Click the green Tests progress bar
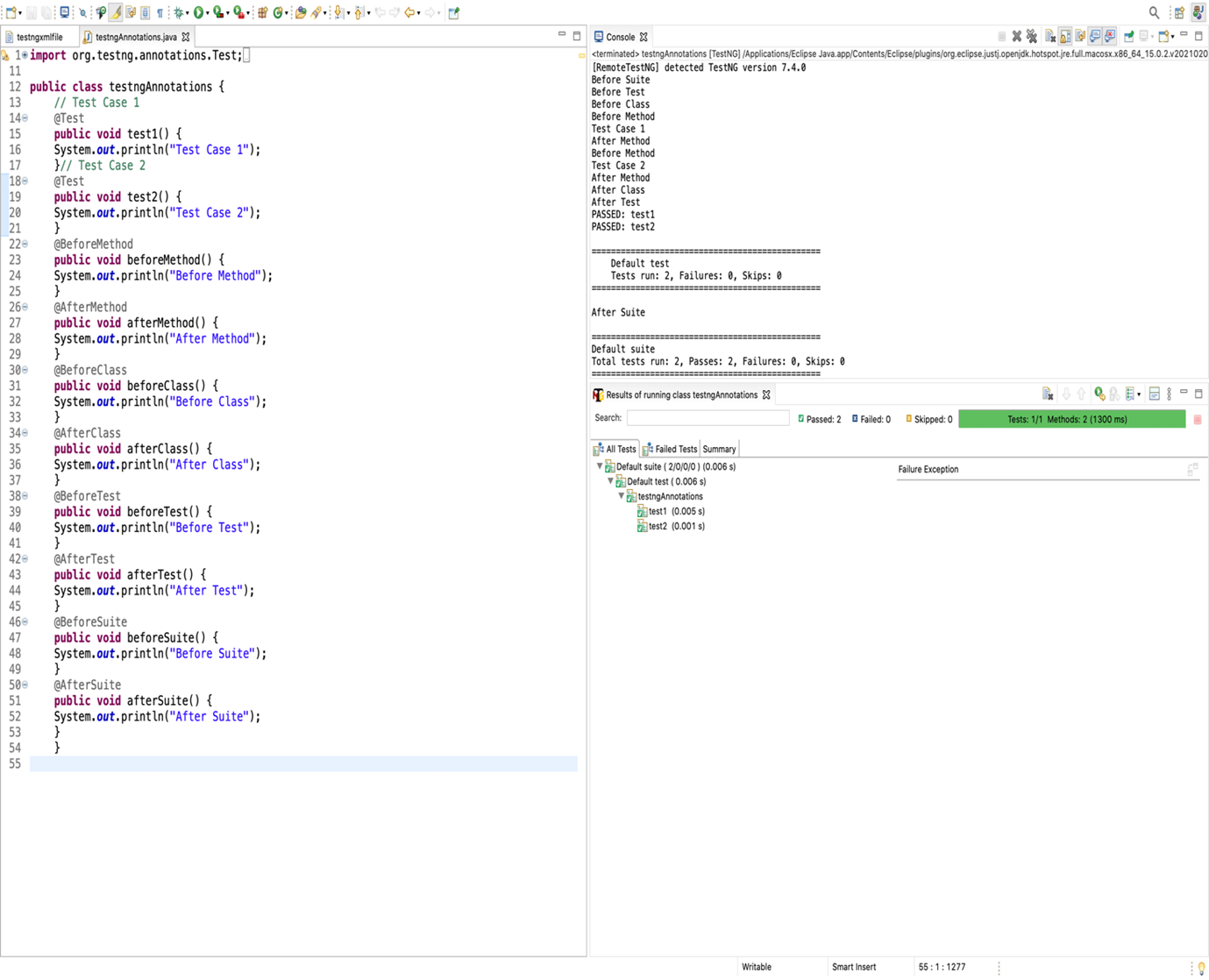The width and height of the screenshot is (1209, 980). 1070,419
